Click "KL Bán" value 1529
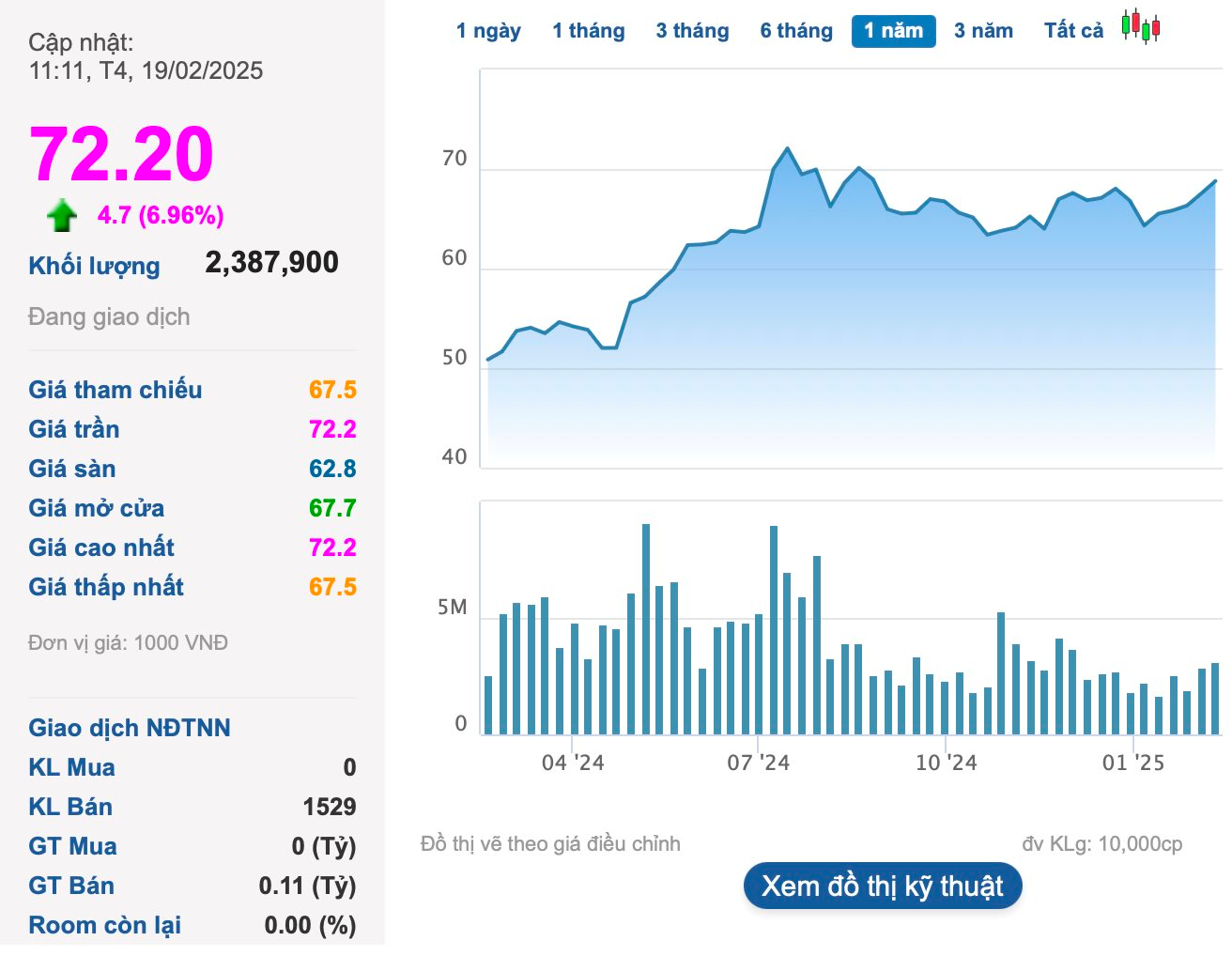The width and height of the screenshot is (1232, 956). (330, 807)
